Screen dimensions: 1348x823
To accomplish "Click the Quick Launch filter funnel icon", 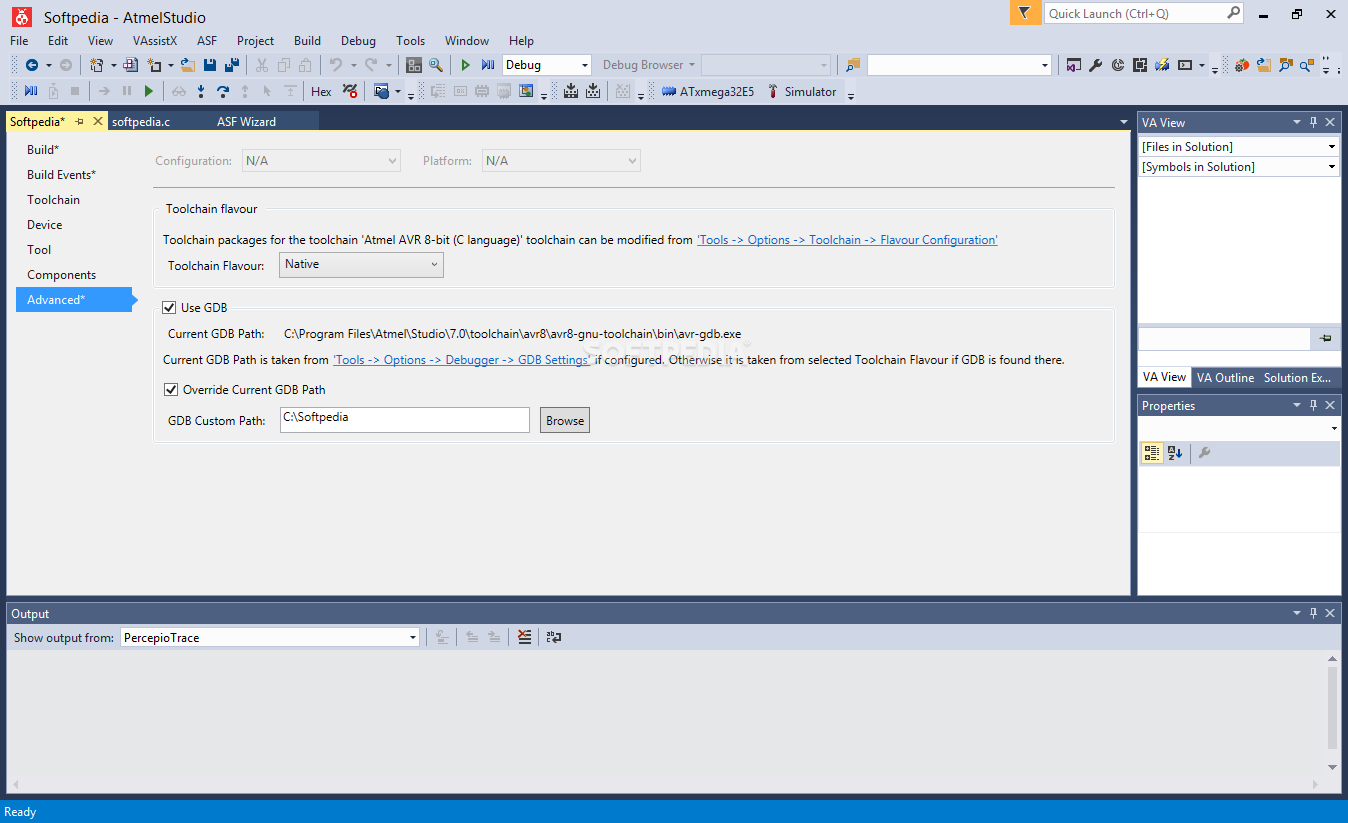I will pos(1024,13).
